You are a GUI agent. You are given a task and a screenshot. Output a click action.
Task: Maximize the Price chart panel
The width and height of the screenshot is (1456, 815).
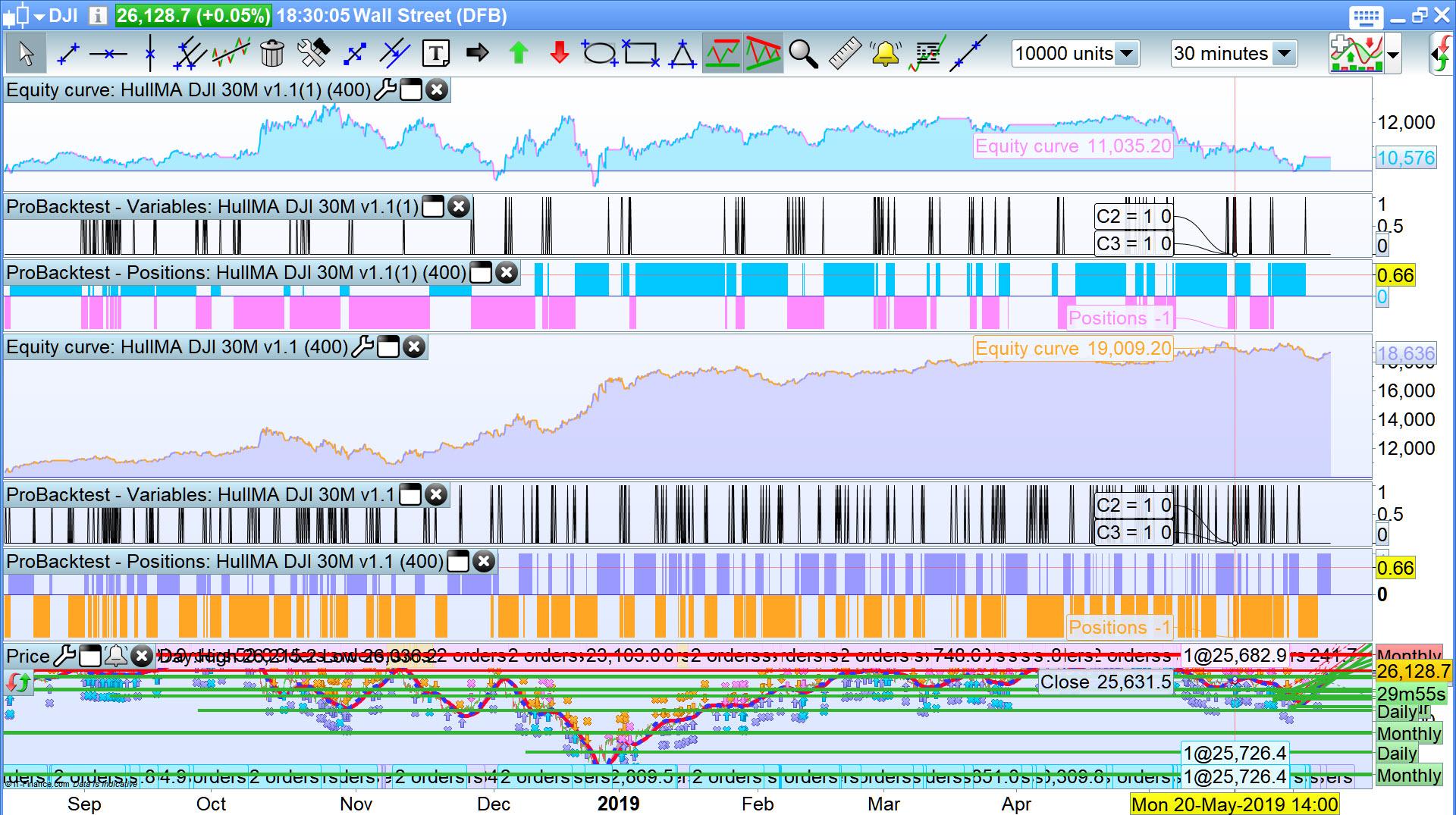pyautogui.click(x=90, y=656)
